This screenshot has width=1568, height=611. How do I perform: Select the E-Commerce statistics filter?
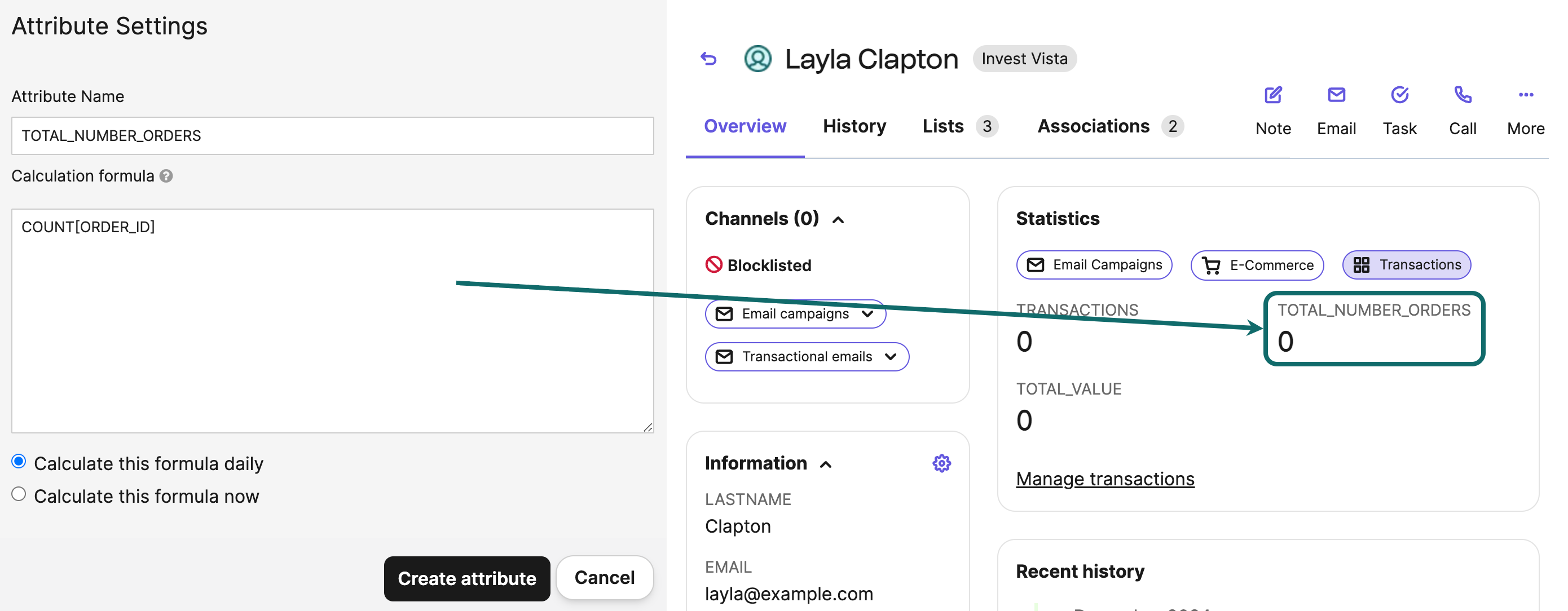[1257, 265]
